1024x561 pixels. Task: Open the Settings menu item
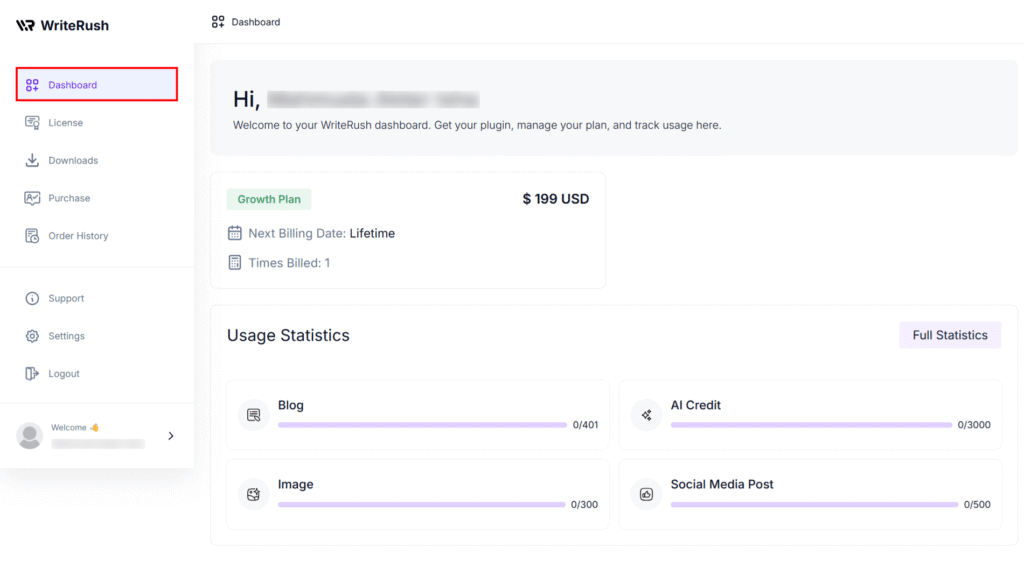tap(97, 336)
